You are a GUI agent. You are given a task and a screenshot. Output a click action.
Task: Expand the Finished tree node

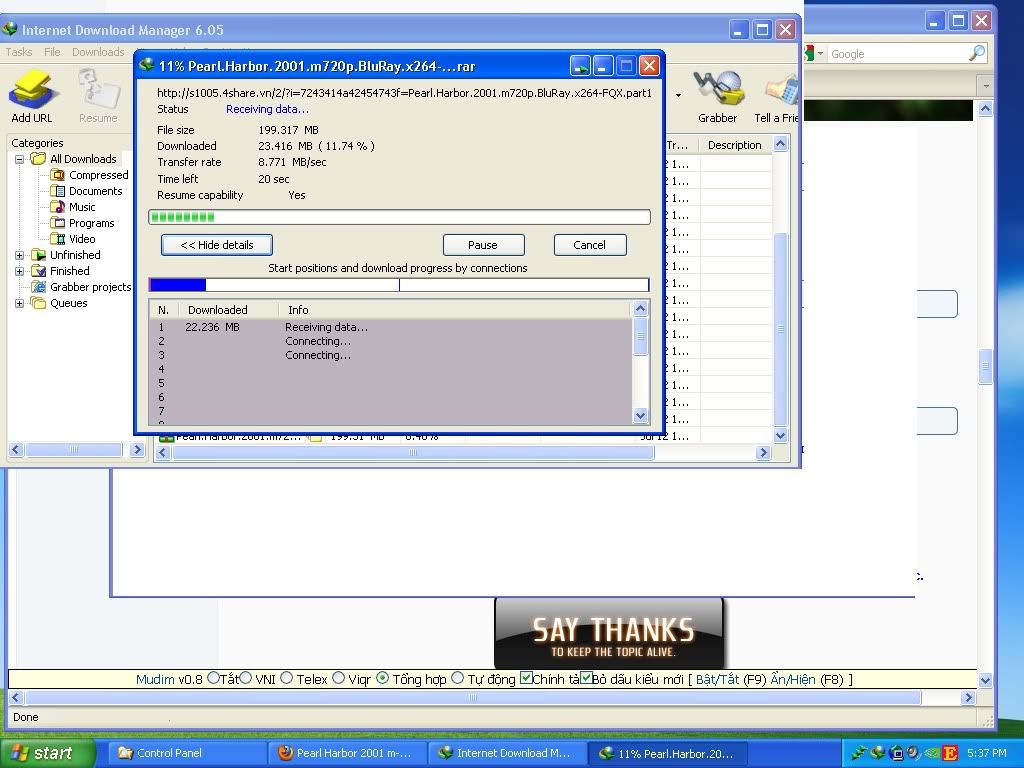click(x=20, y=271)
